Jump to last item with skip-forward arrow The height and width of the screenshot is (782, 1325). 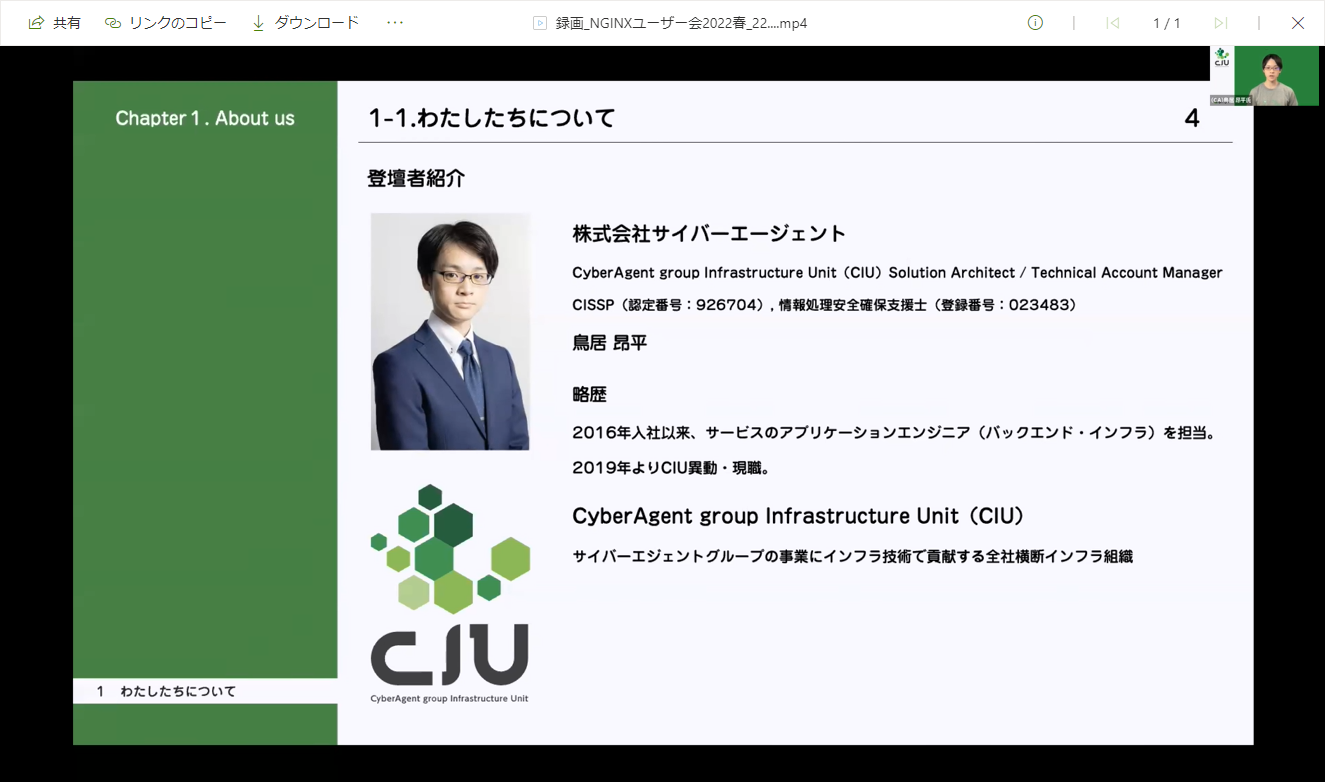coord(1220,23)
